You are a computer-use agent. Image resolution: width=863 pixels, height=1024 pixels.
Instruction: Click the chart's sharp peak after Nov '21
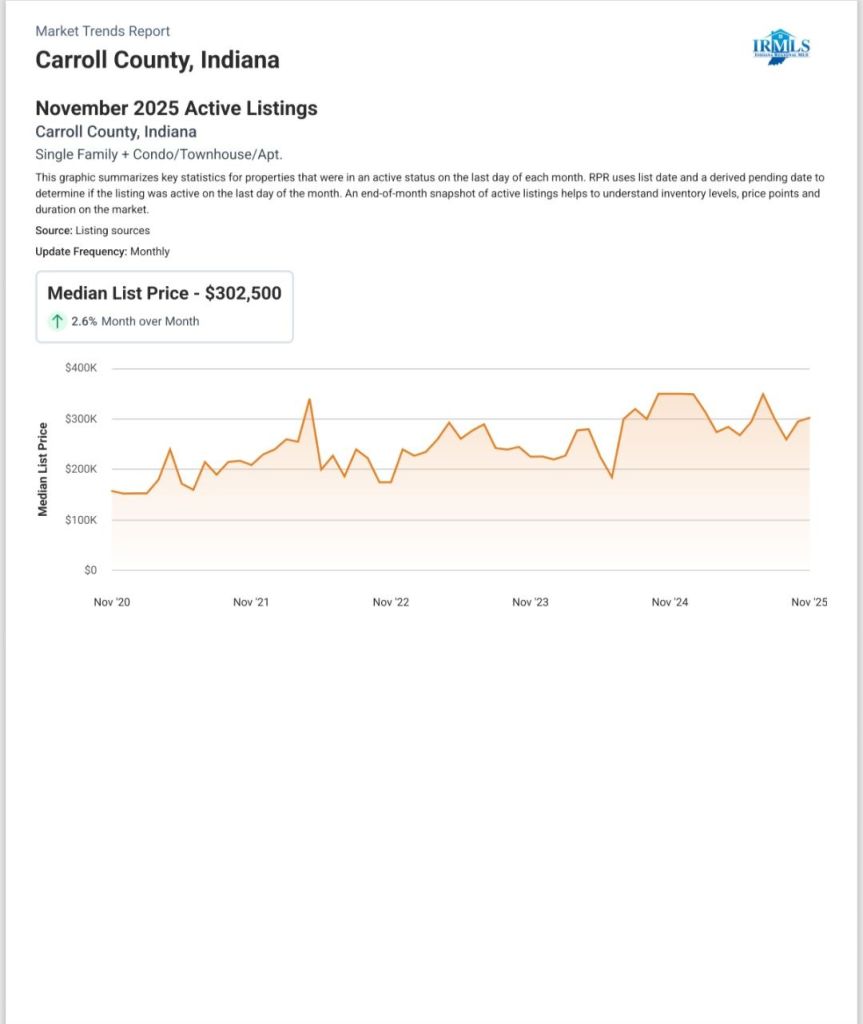click(309, 399)
